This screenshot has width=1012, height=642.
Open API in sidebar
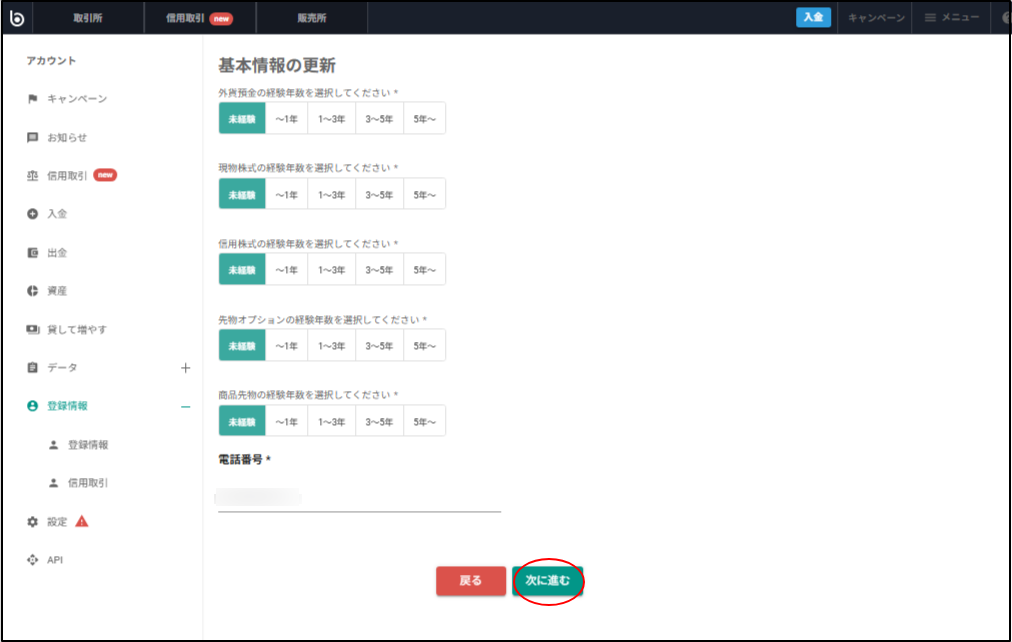(x=55, y=559)
